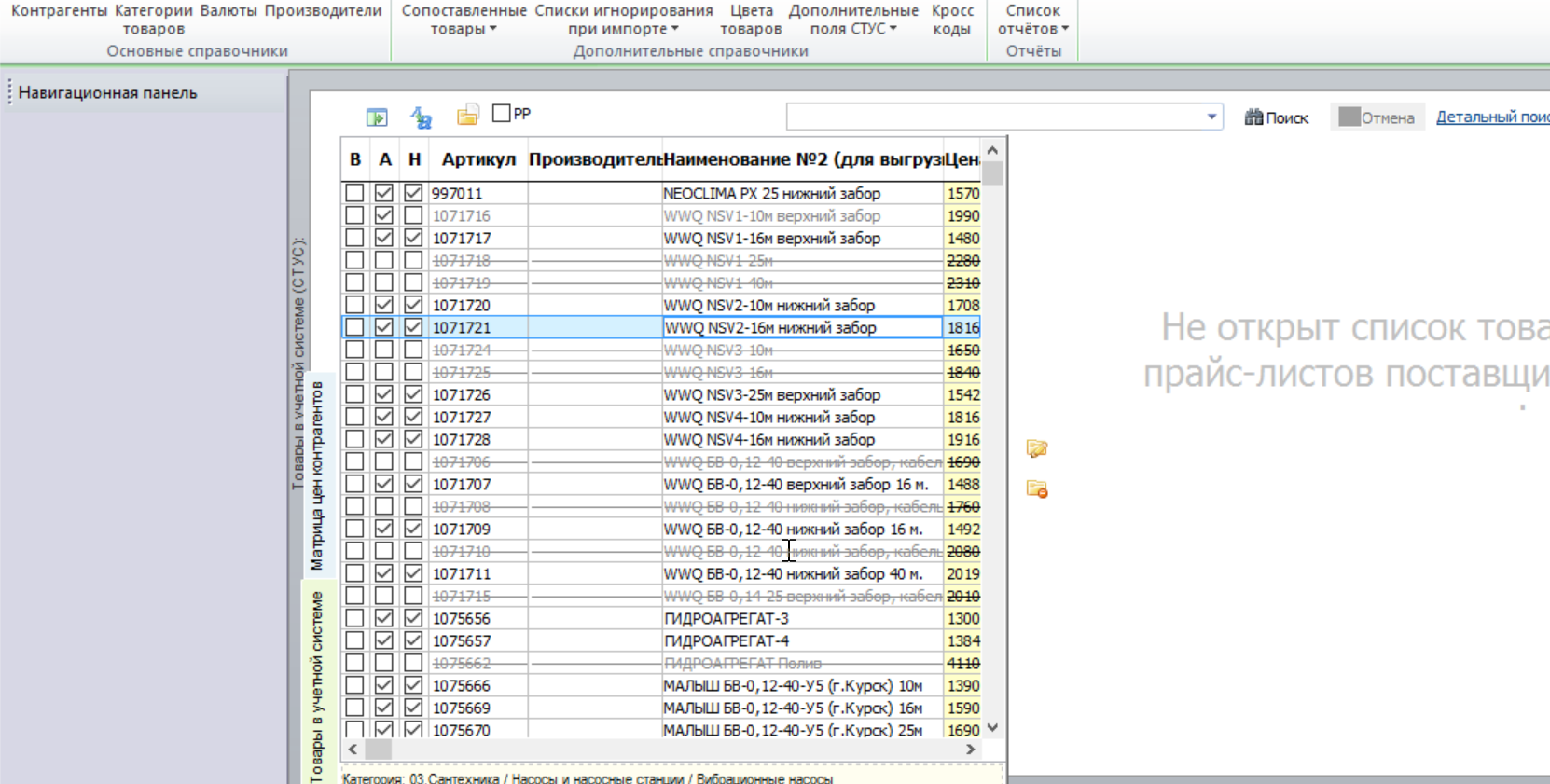Image resolution: width=1550 pixels, height=784 pixels.
Task: Select the cell WWQ NSV3-25м верхний забор
Action: coord(803,394)
